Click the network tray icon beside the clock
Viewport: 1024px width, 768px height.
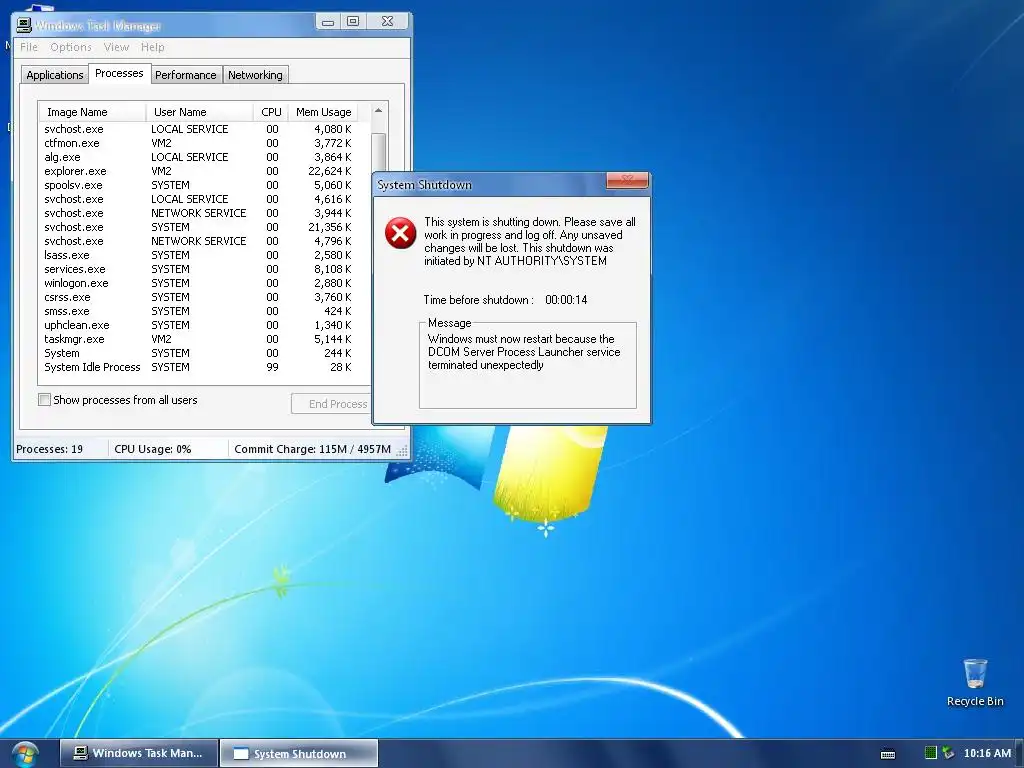[x=948, y=753]
